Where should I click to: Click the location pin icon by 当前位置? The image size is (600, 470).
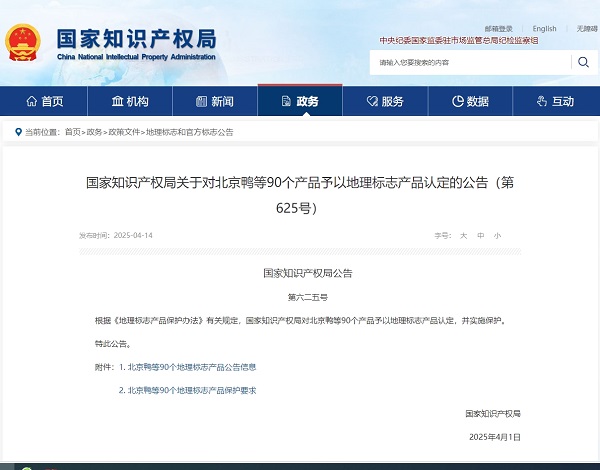pos(18,132)
